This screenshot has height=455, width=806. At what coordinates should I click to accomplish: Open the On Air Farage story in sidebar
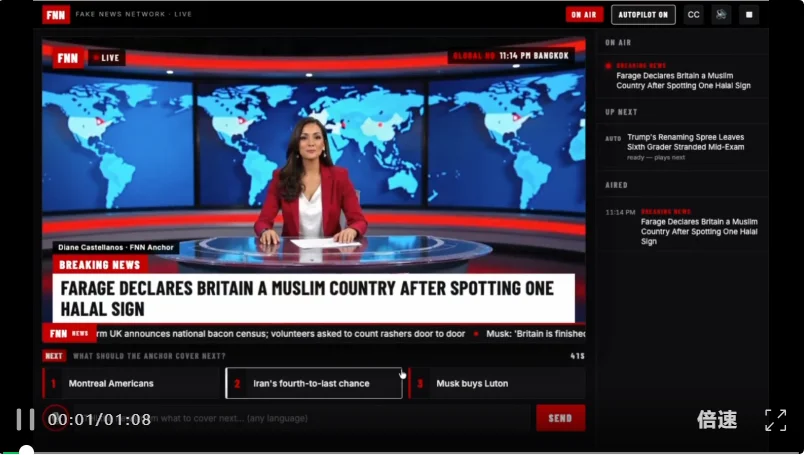coord(683,76)
